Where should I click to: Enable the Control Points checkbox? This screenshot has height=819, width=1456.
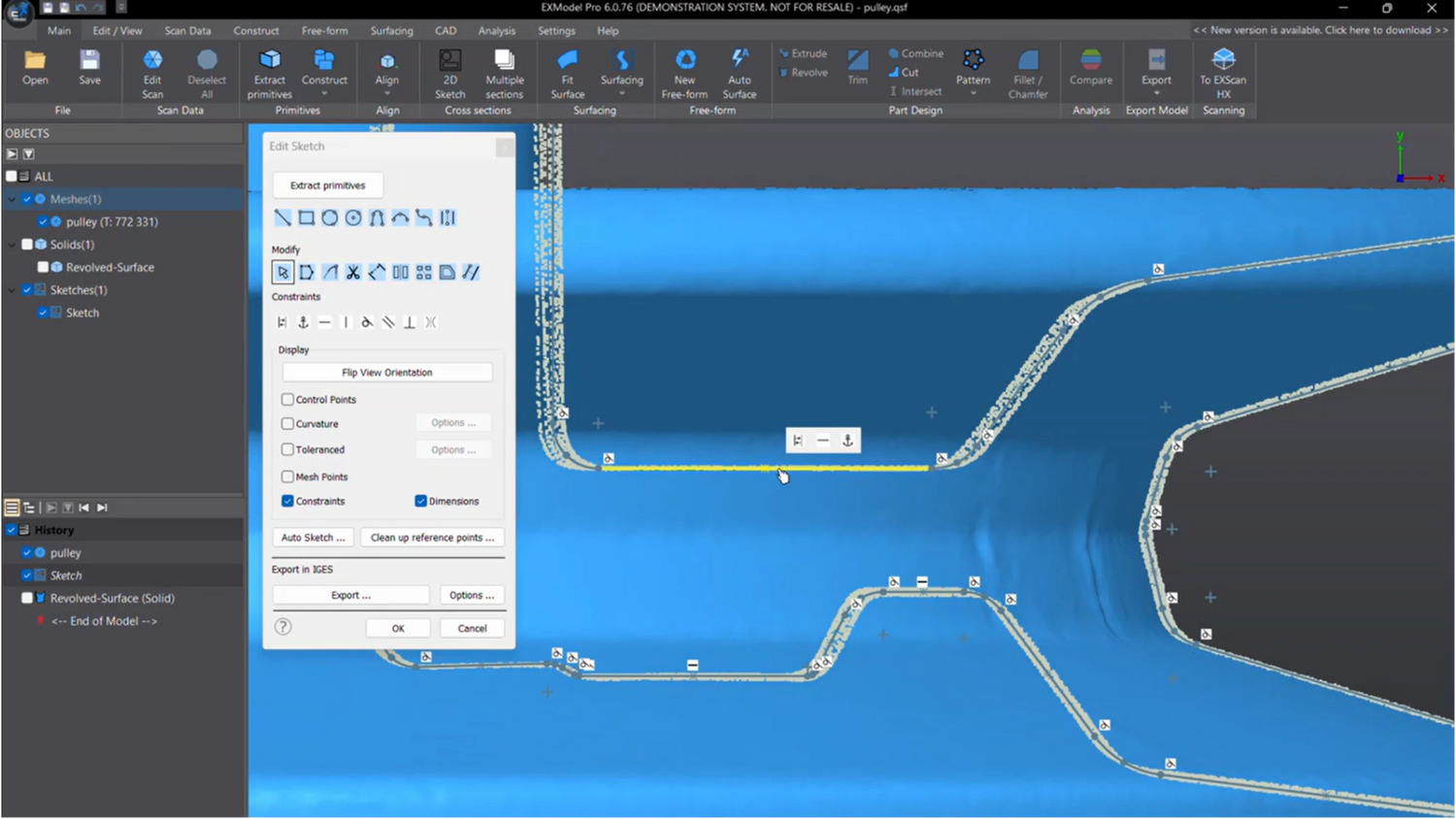(x=288, y=399)
